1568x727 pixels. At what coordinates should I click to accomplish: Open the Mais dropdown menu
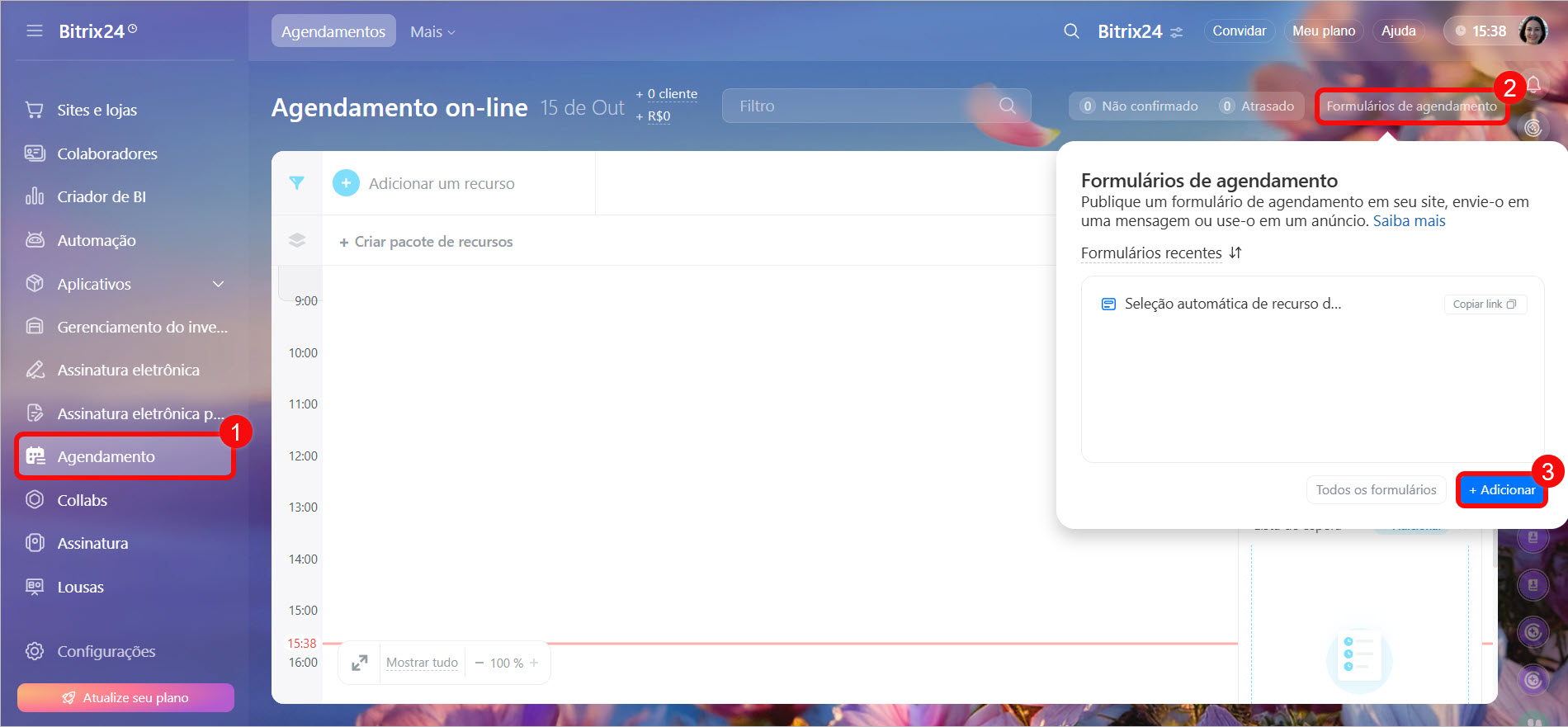(432, 31)
